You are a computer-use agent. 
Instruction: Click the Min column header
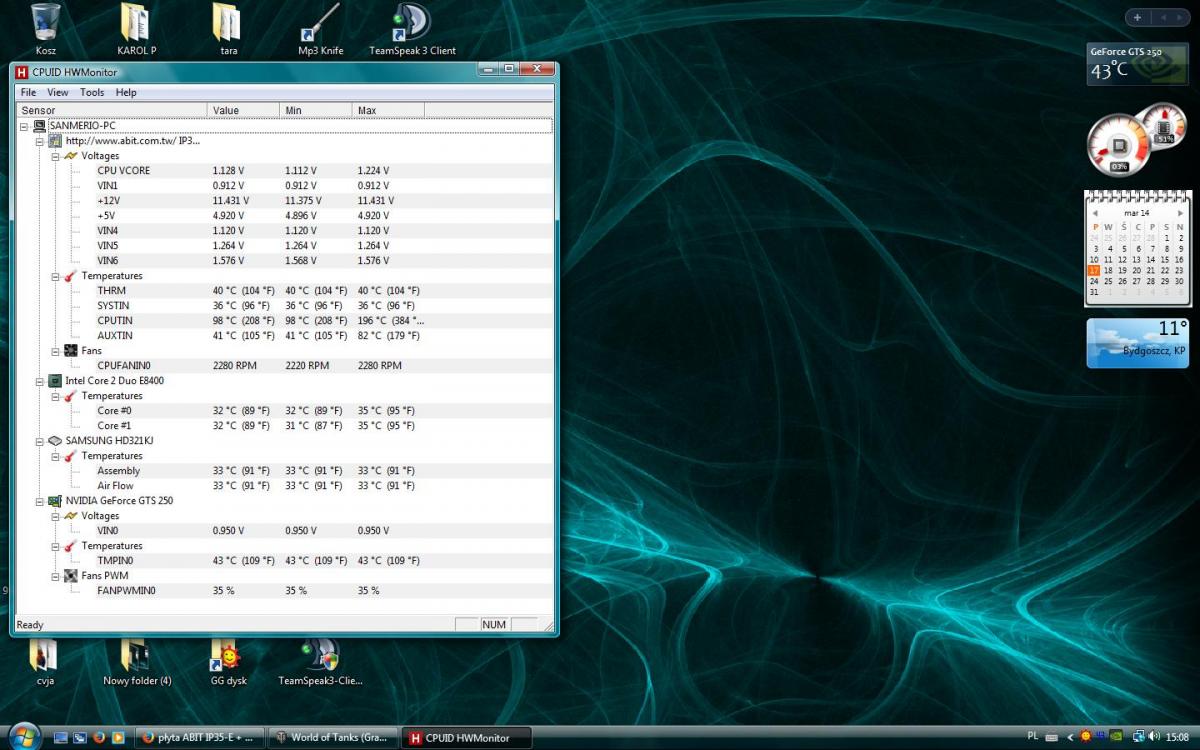tap(316, 110)
